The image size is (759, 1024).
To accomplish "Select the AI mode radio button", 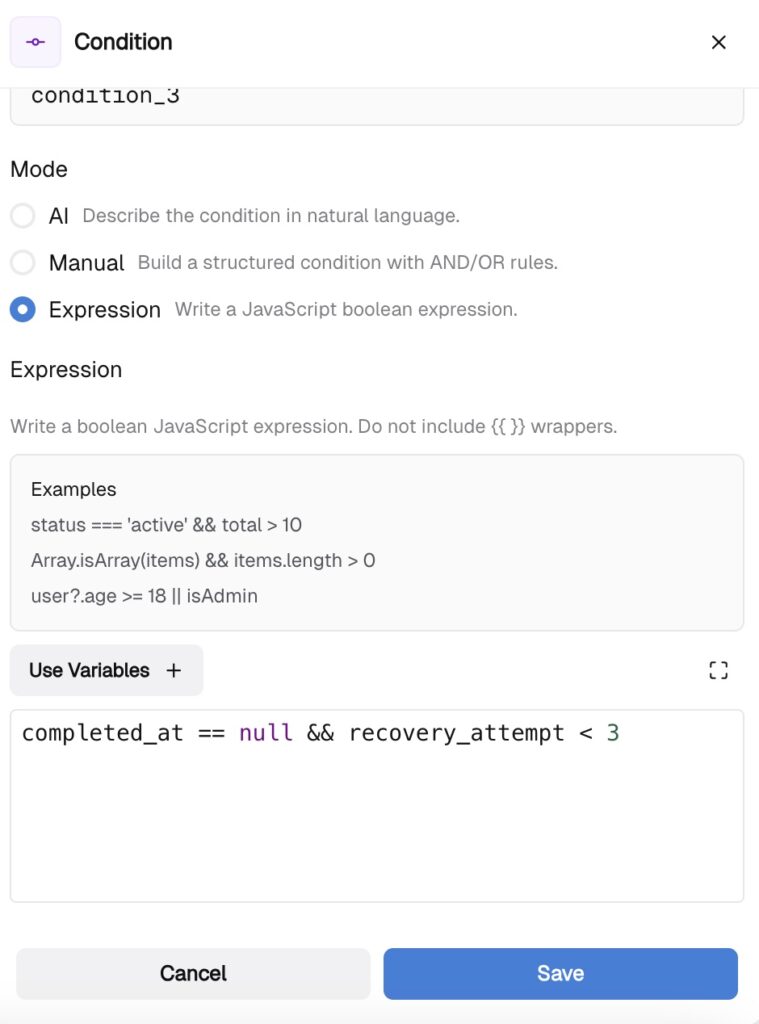I will [x=22, y=215].
